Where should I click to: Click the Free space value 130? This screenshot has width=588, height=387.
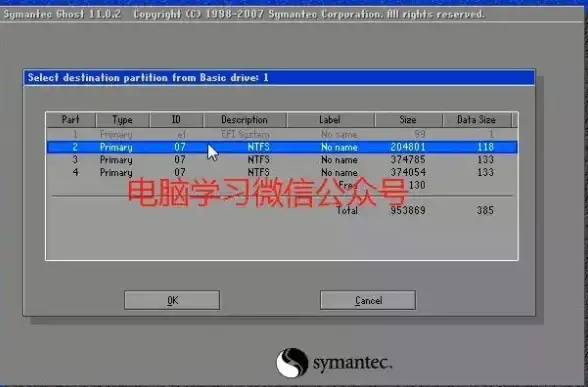(x=417, y=185)
